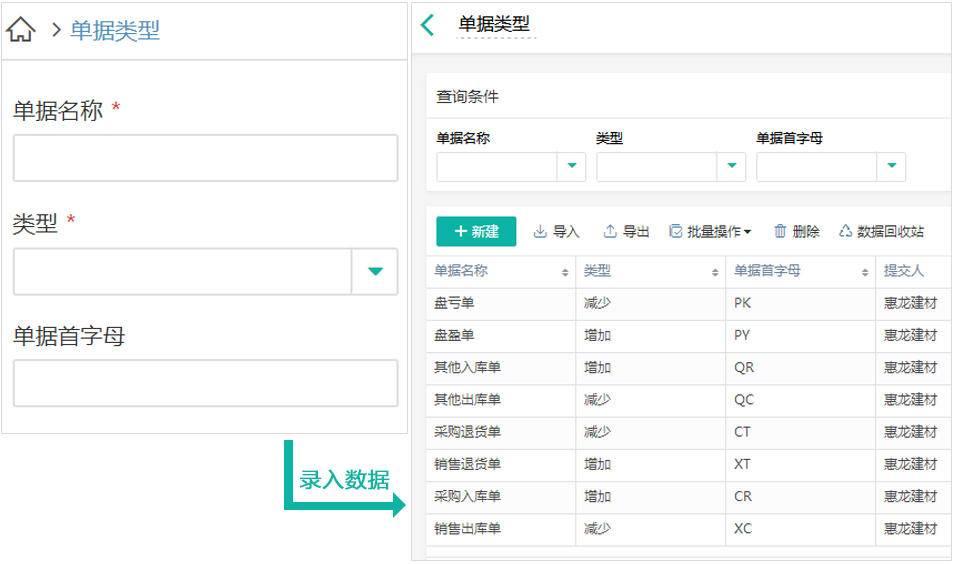The height and width of the screenshot is (564, 954).
Task: Sort by 类型 column sort arrows
Action: pos(715,272)
